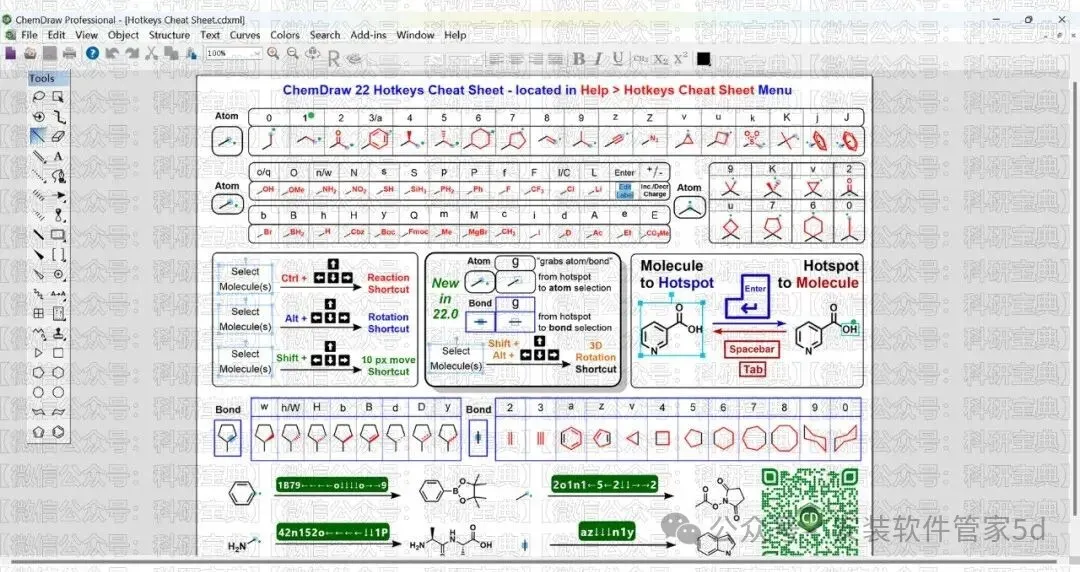The width and height of the screenshot is (1080, 572).
Task: Open the 100% zoom level dropdown
Action: (256, 54)
